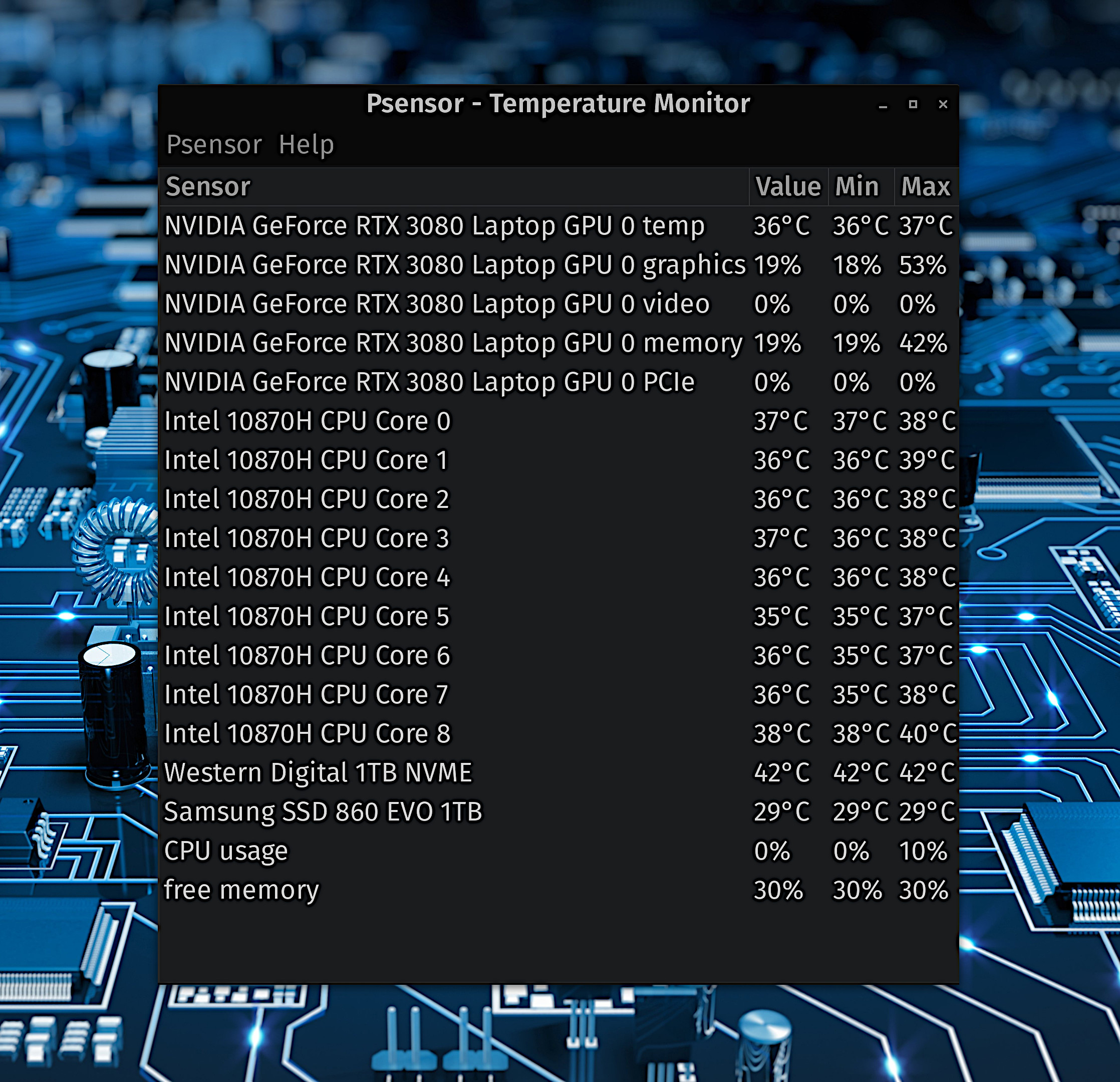Select the GPU 0 video sensor row
Screen dimensions: 1120x1082
pyautogui.click(x=558, y=304)
